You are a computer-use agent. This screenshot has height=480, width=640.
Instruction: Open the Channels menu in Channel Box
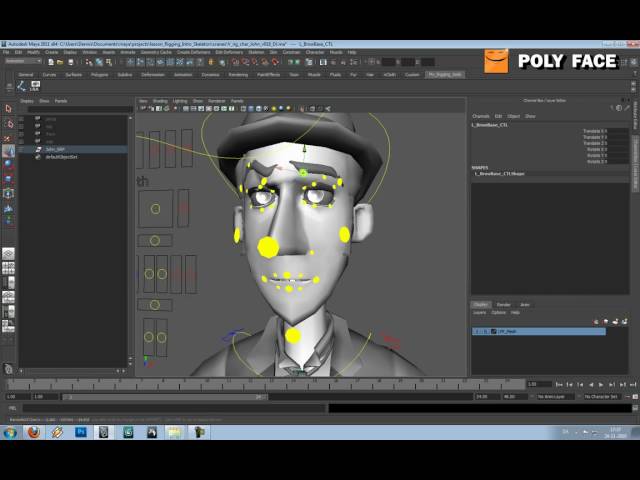pyautogui.click(x=480, y=116)
